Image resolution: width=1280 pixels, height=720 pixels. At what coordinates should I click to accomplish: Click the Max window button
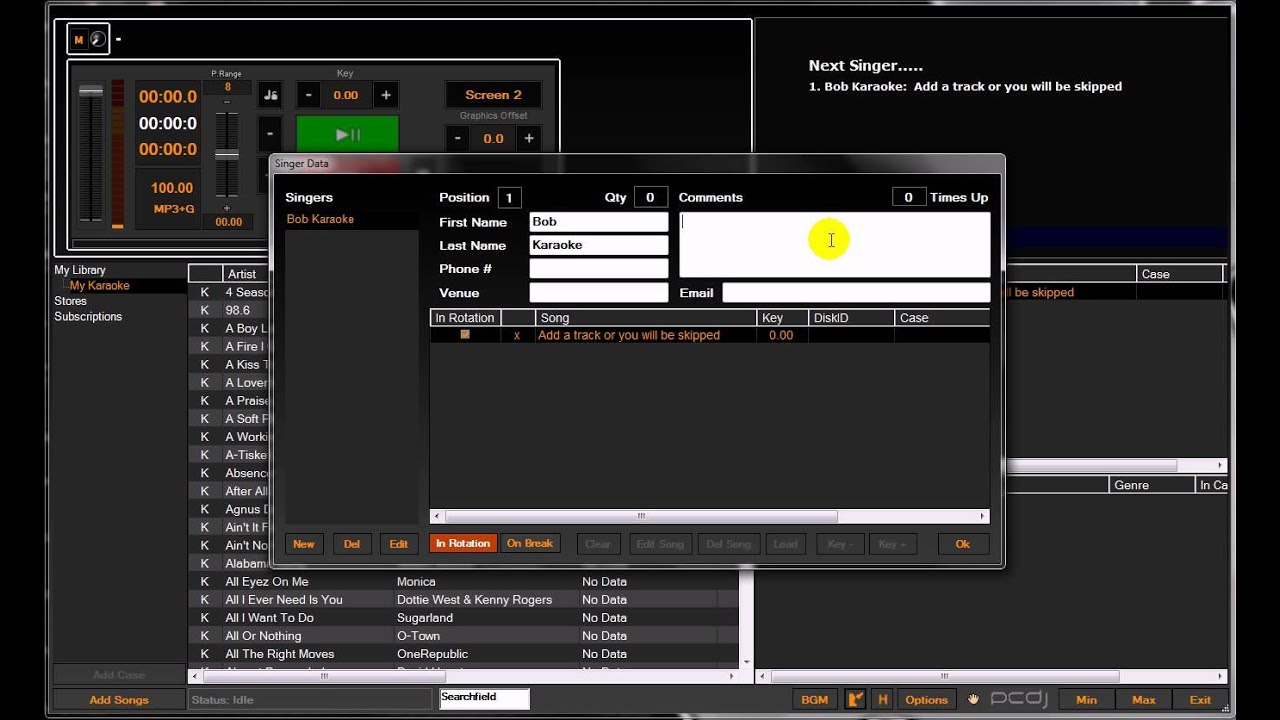click(x=1144, y=700)
